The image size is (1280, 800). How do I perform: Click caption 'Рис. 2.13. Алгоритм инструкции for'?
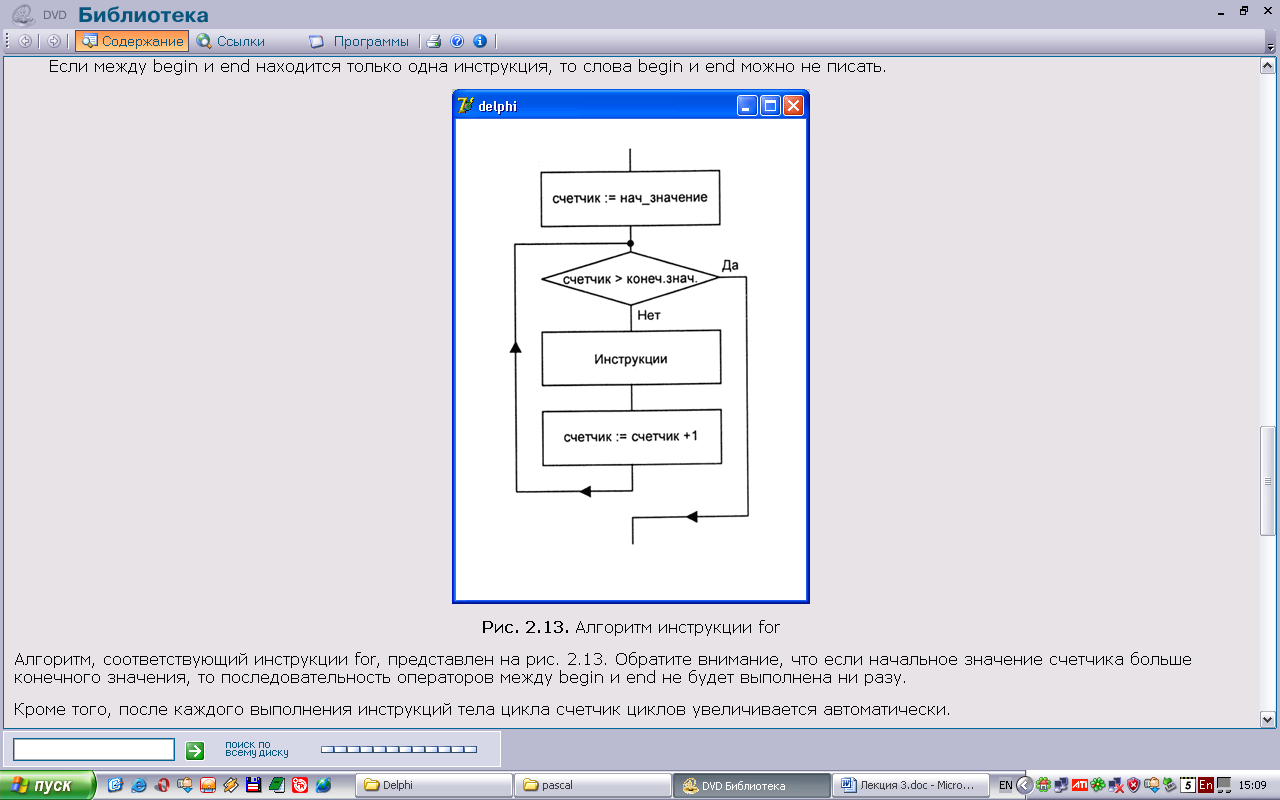tap(630, 627)
